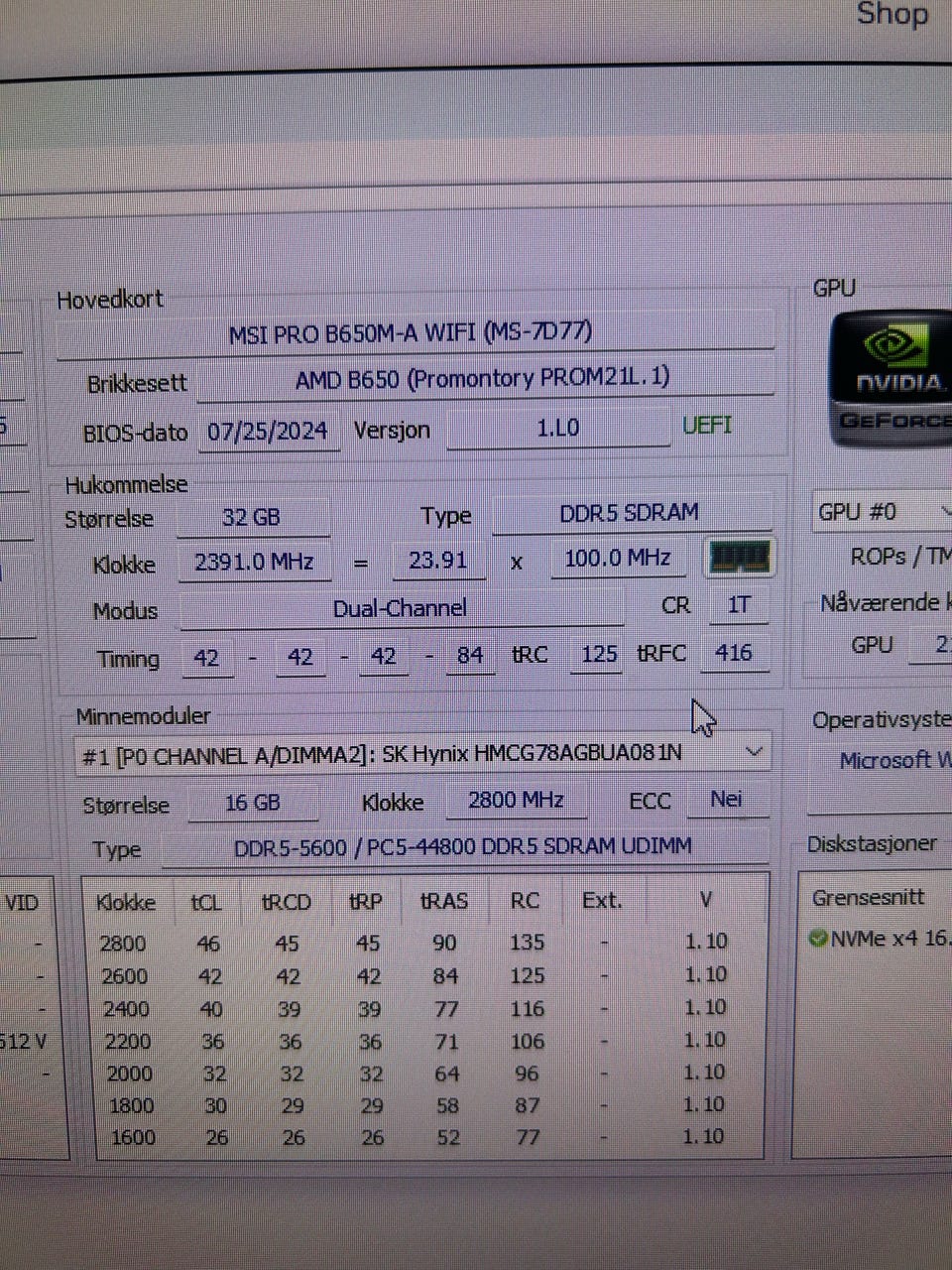The width and height of the screenshot is (952, 1270).
Task: Click the DDR5 SDRAM type value
Action: (631, 513)
